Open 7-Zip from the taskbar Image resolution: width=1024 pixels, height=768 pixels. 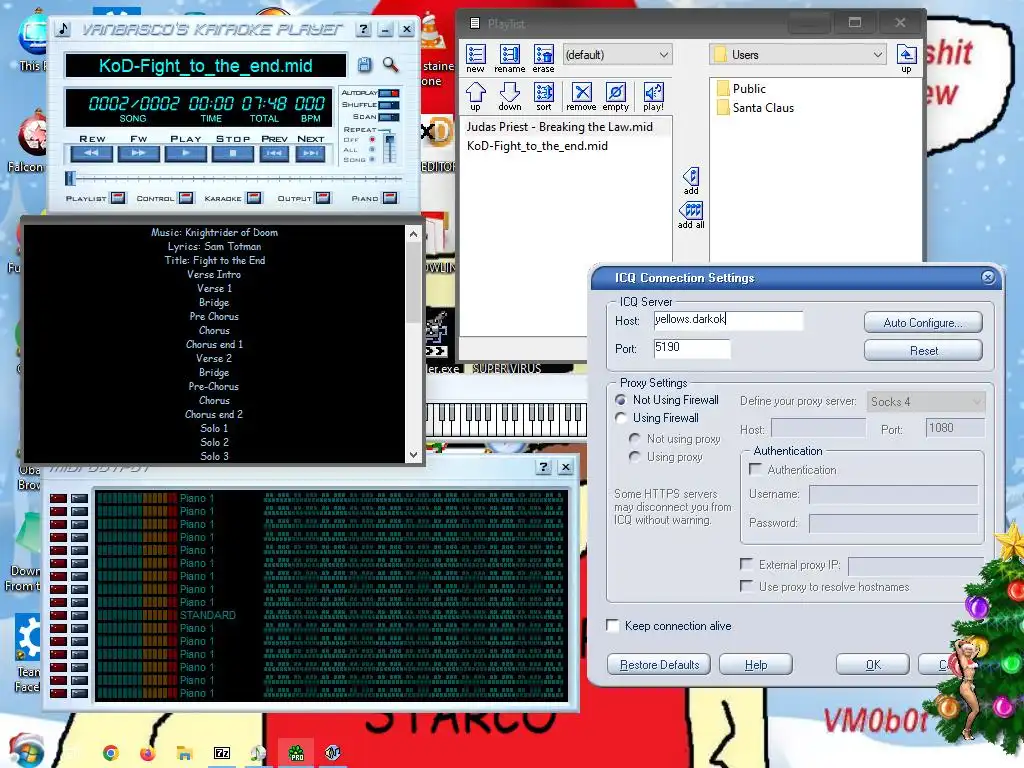222,753
